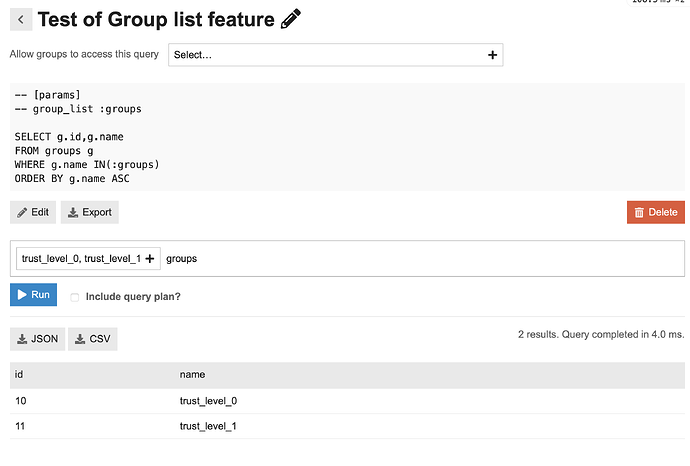Select the 'trust_level_0' name cell

coord(208,401)
